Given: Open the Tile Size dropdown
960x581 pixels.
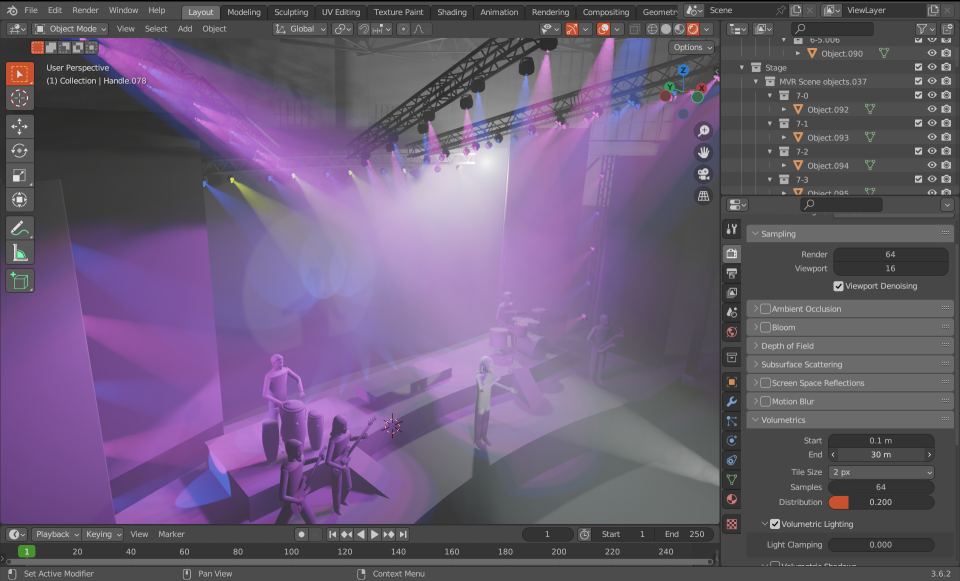Looking at the screenshot, I should point(881,472).
